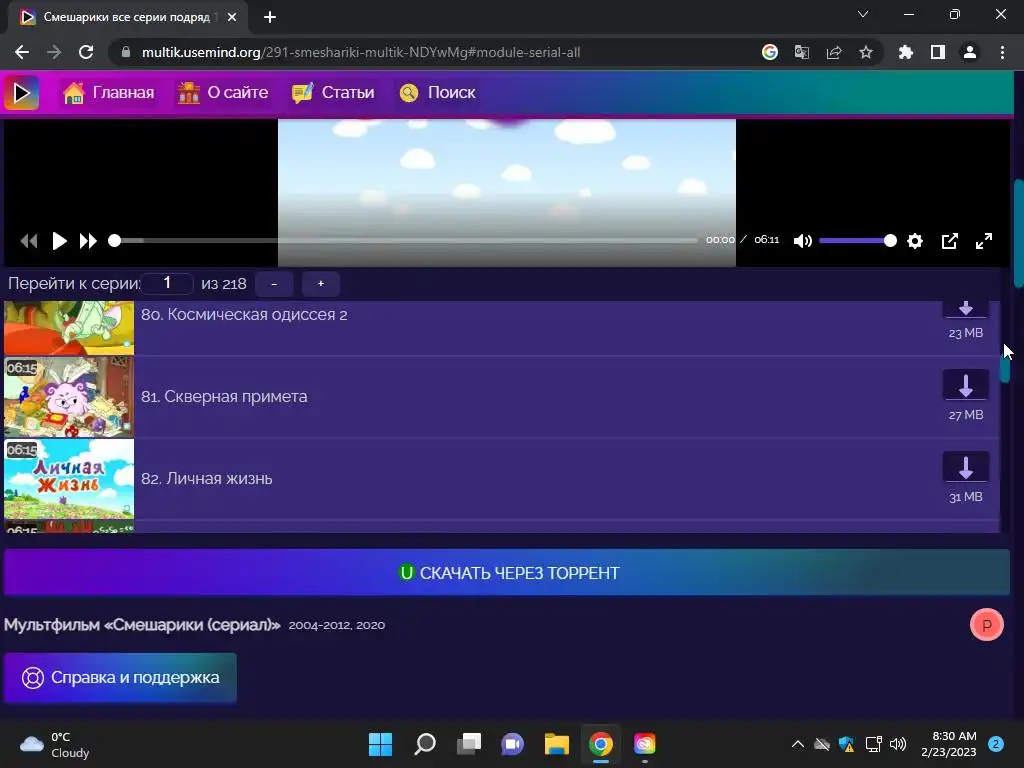Reload the page
Screen dimensions: 1024x768
[x=86, y=52]
